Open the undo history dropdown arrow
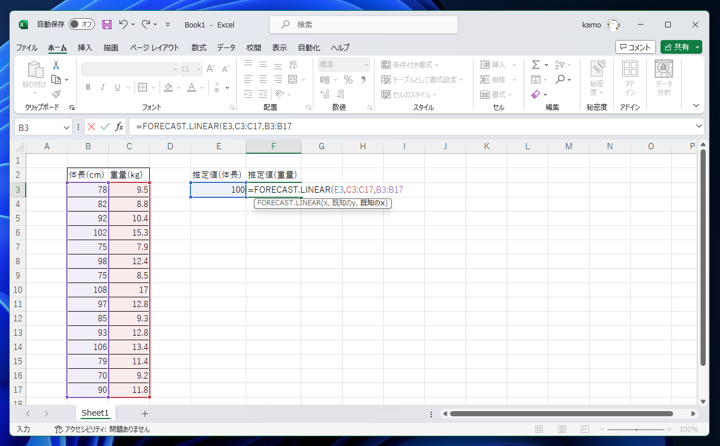720x446 pixels. 133,24
